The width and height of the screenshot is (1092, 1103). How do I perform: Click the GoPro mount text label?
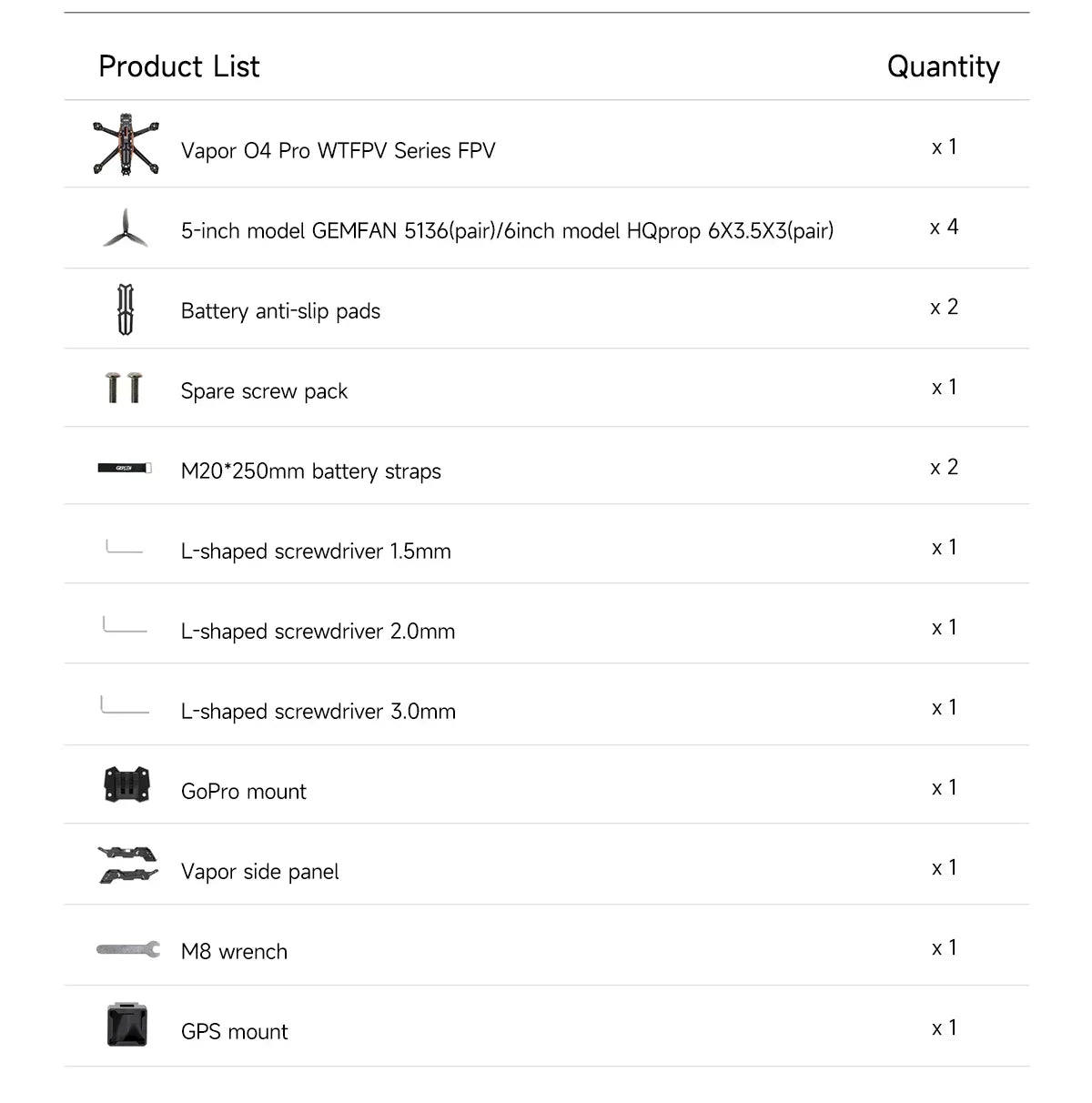tap(243, 792)
